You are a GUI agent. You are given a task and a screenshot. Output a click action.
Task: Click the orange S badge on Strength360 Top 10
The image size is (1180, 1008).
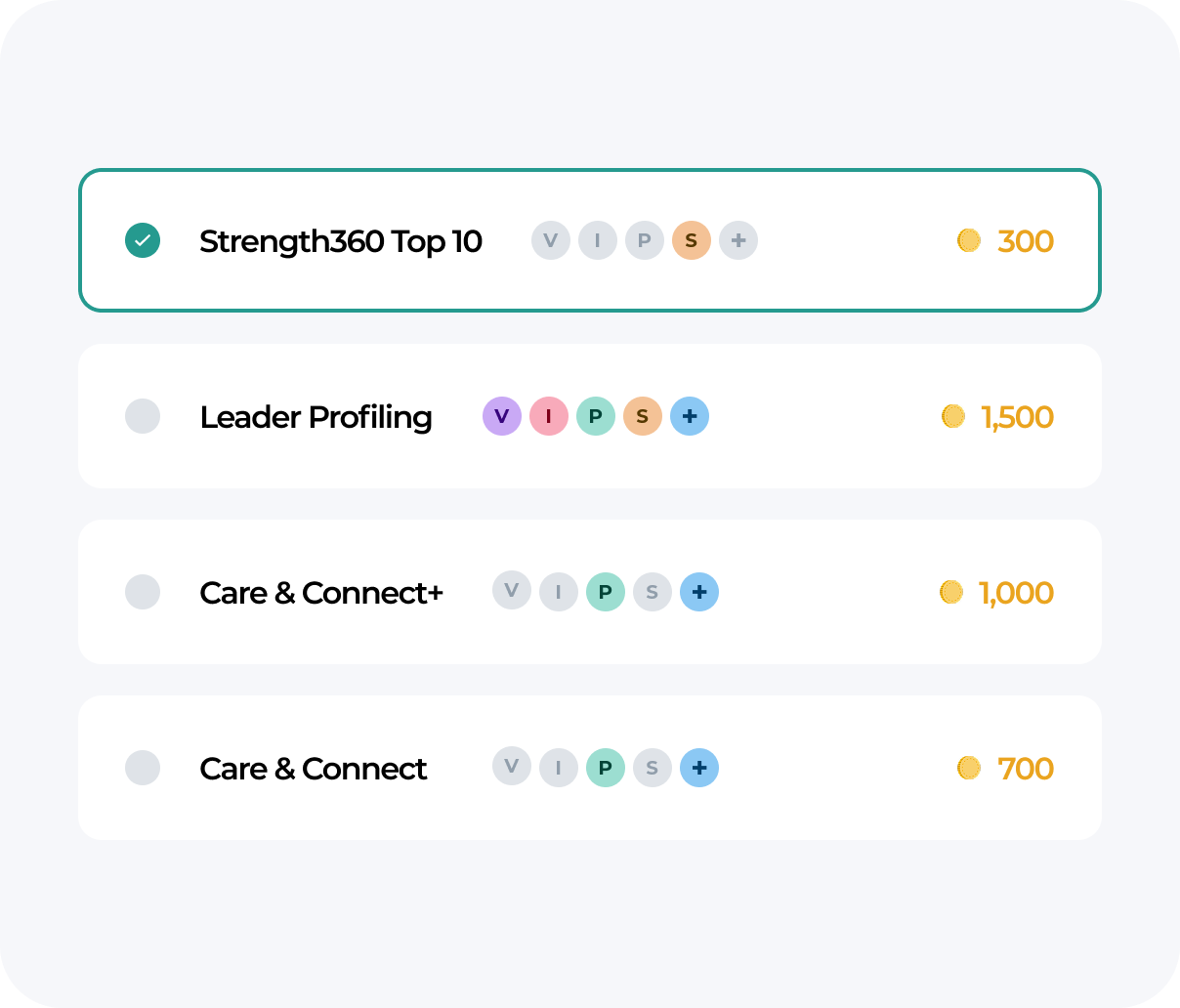pos(692,240)
